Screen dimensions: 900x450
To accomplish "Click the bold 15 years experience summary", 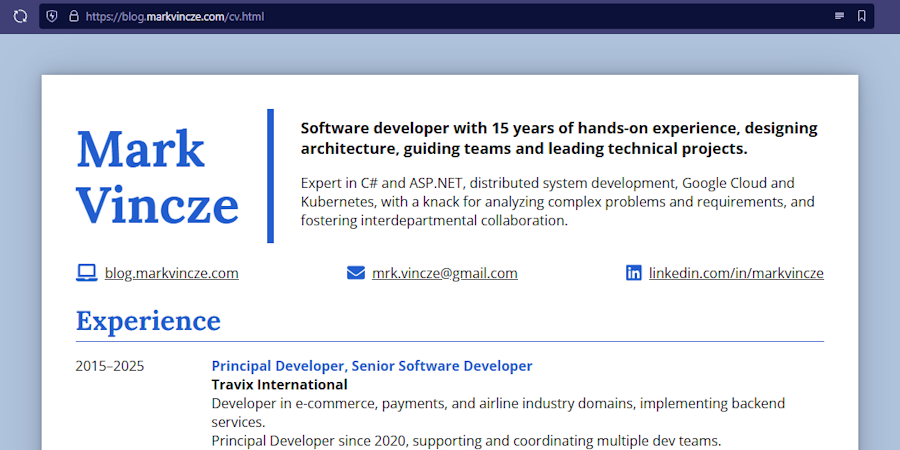I will coord(559,138).
